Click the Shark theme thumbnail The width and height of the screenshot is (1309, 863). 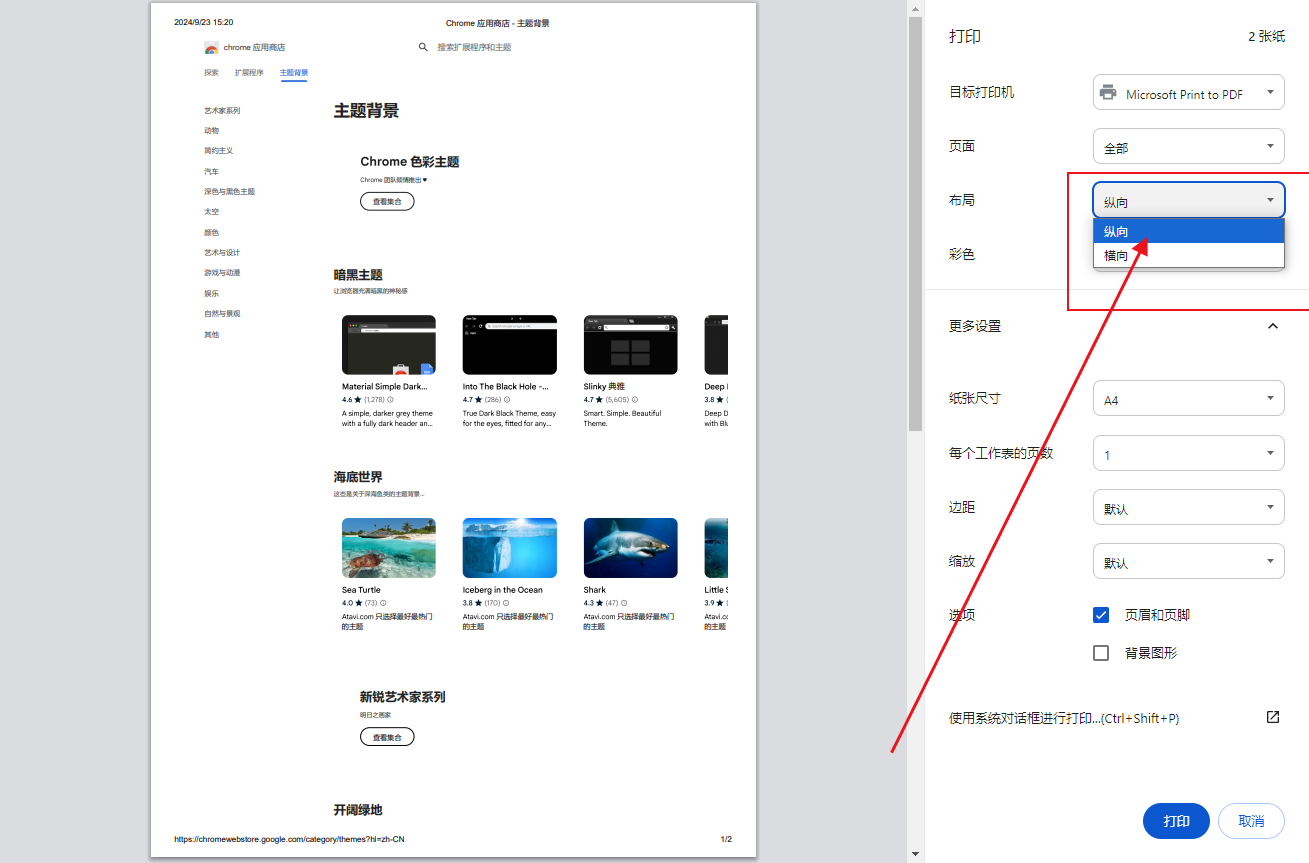click(x=631, y=548)
